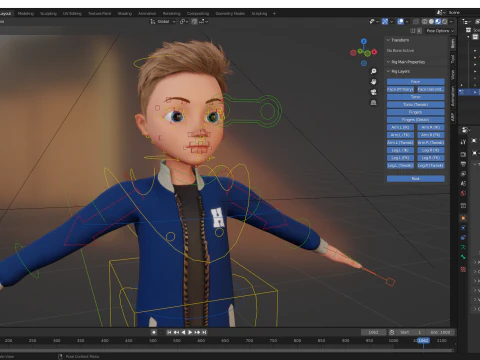480x360 pixels.
Task: Toggle the Torso rig layer
Action: pyautogui.click(x=415, y=97)
